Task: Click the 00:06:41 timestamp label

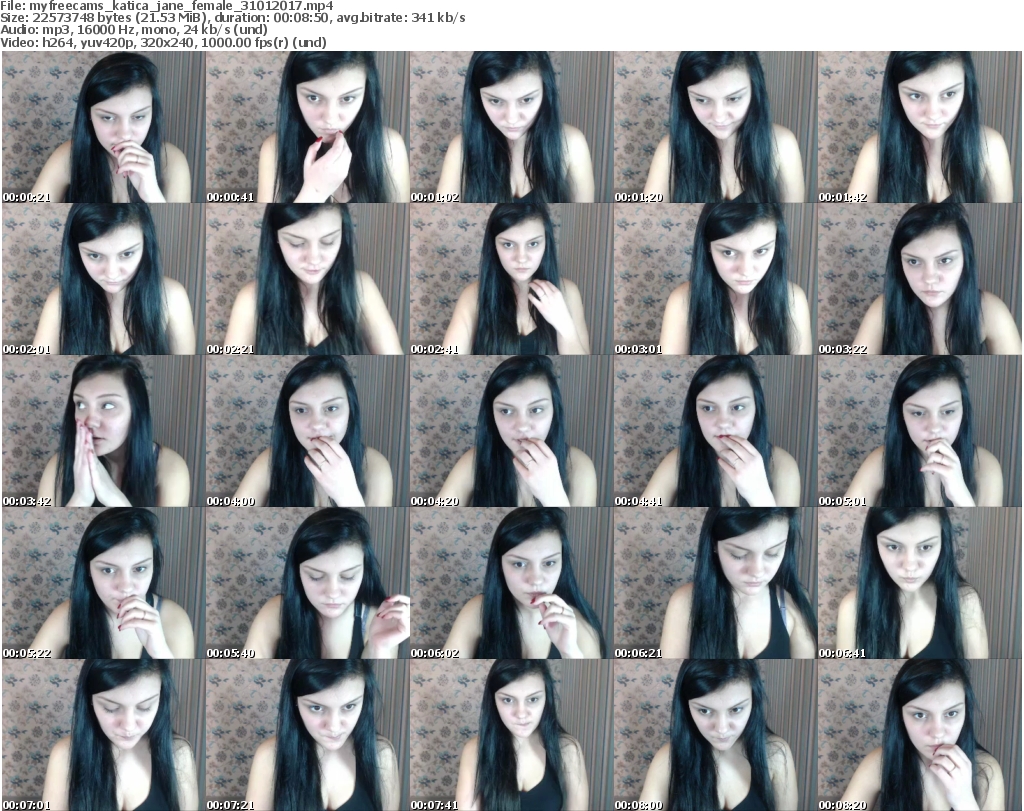Action: tap(843, 653)
